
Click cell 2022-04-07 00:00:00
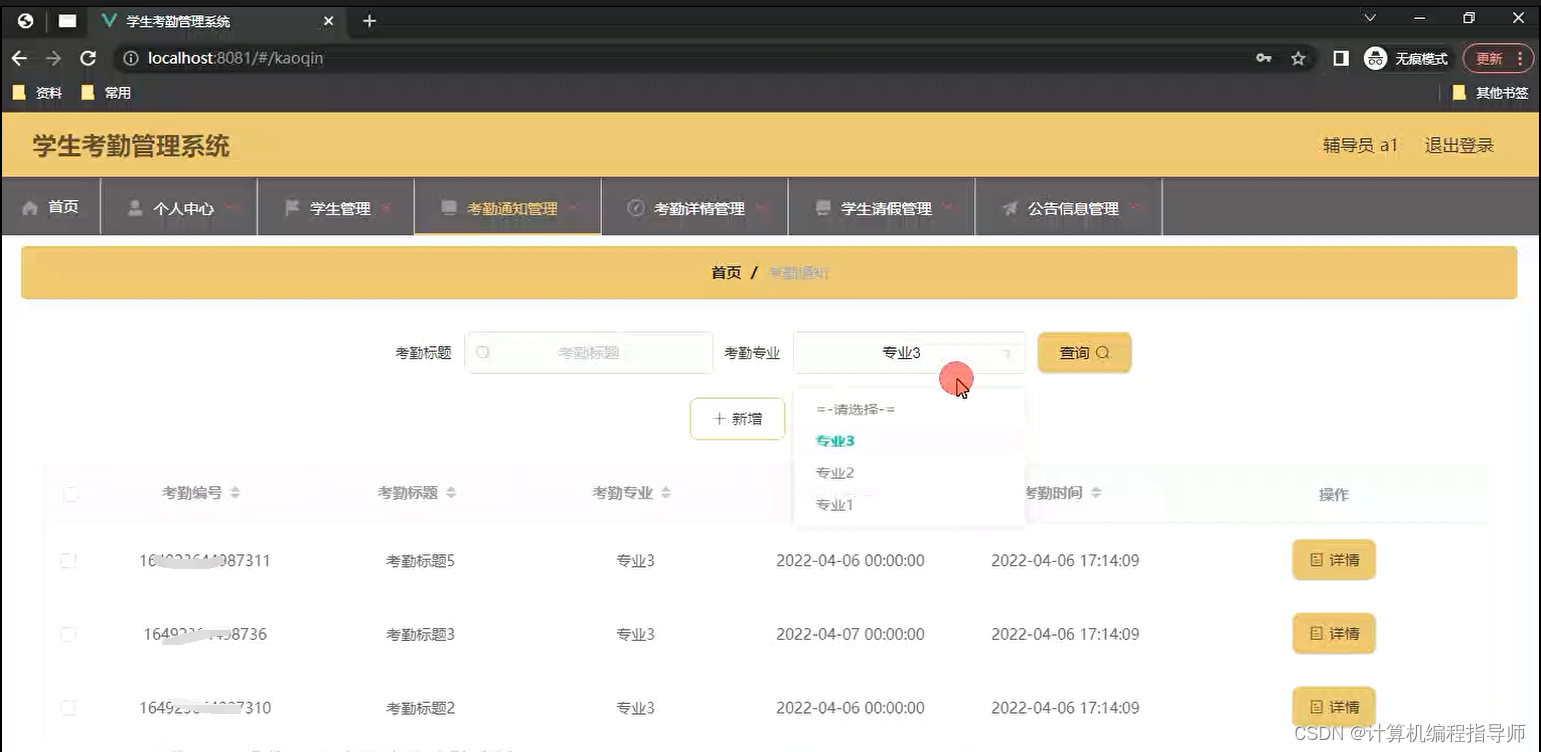click(x=850, y=634)
